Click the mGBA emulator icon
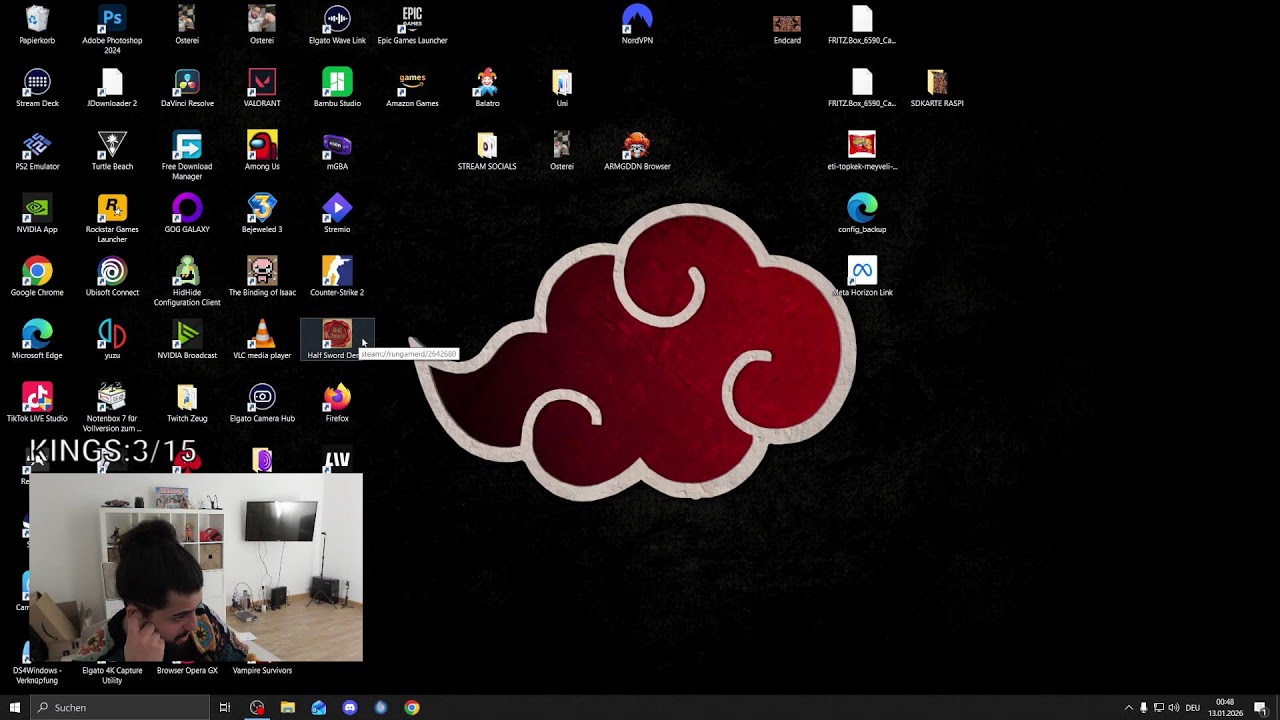This screenshot has width=1280, height=720. [x=337, y=152]
